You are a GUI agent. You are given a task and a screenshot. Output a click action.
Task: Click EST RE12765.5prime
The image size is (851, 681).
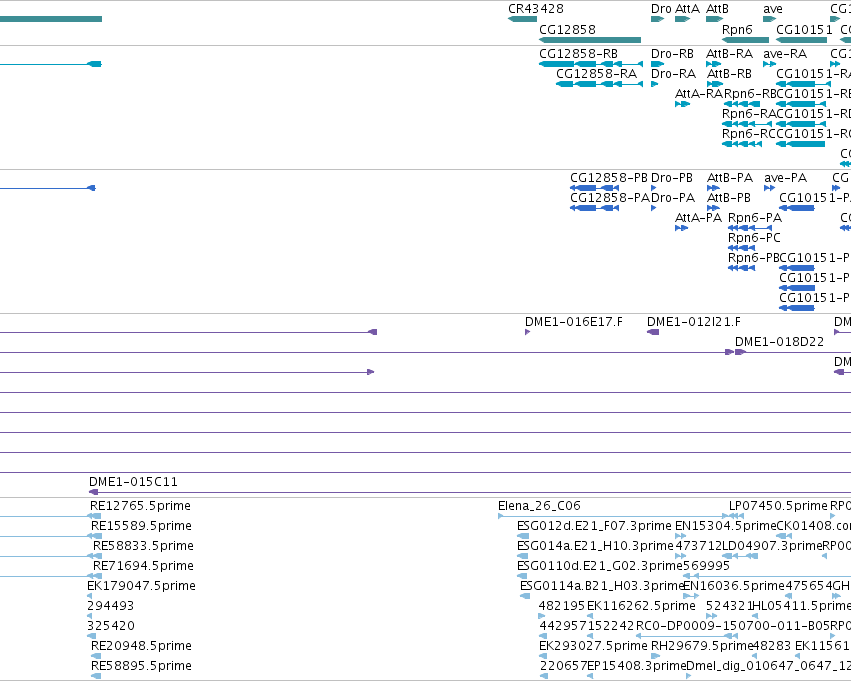point(140,506)
